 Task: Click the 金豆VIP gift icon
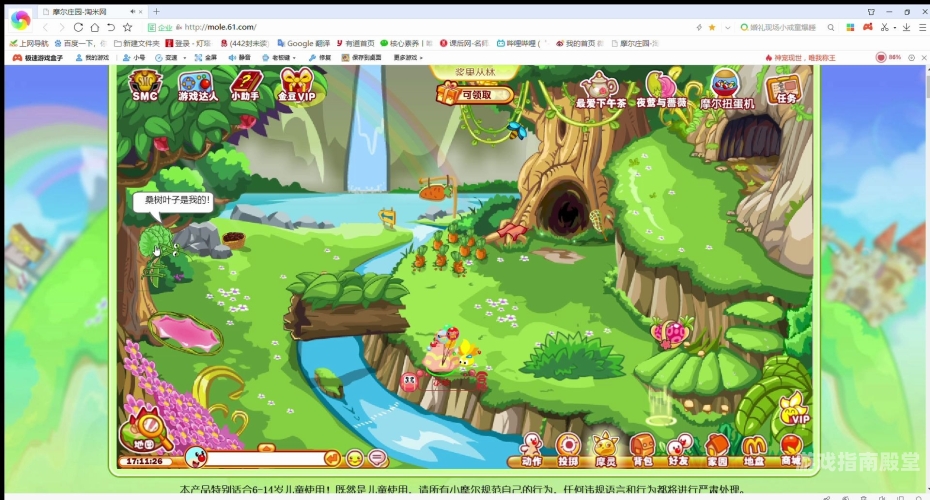point(297,86)
